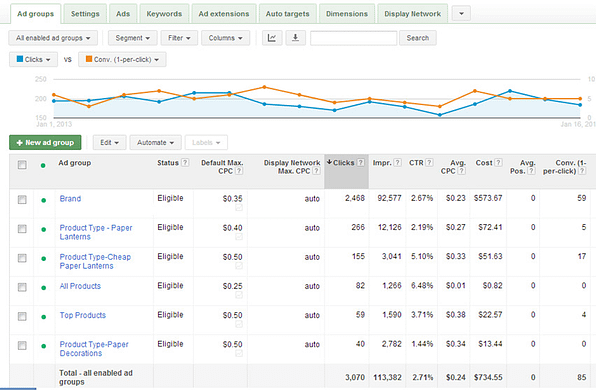Check the Product Type - Paper Lanterns checkbox

click(22, 229)
